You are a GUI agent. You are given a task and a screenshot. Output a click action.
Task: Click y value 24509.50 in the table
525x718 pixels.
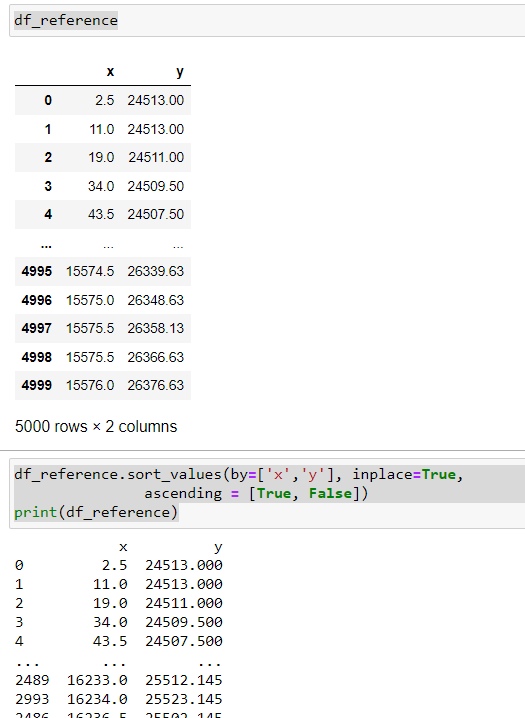pos(156,186)
